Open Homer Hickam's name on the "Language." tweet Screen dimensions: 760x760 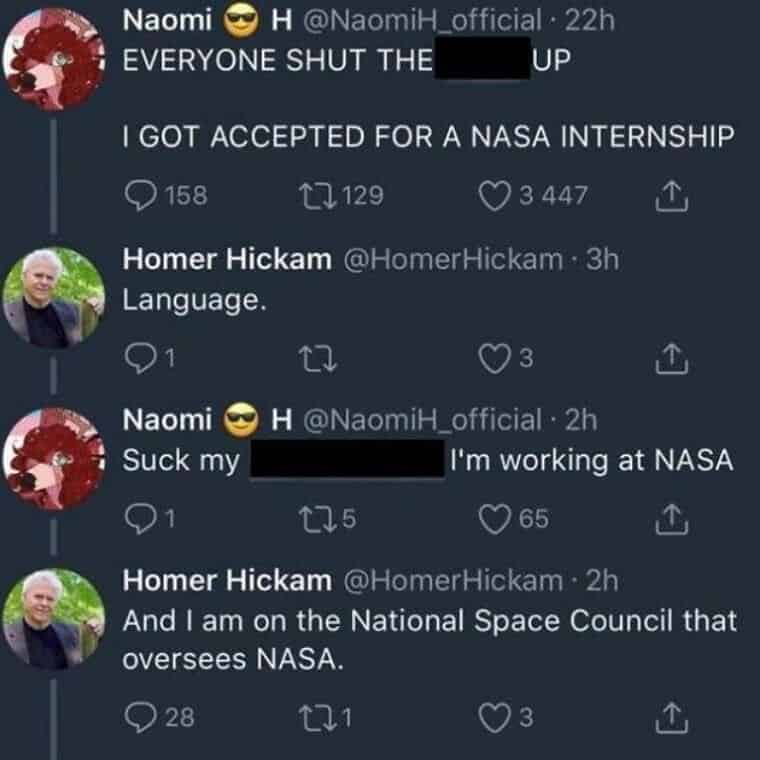226,260
